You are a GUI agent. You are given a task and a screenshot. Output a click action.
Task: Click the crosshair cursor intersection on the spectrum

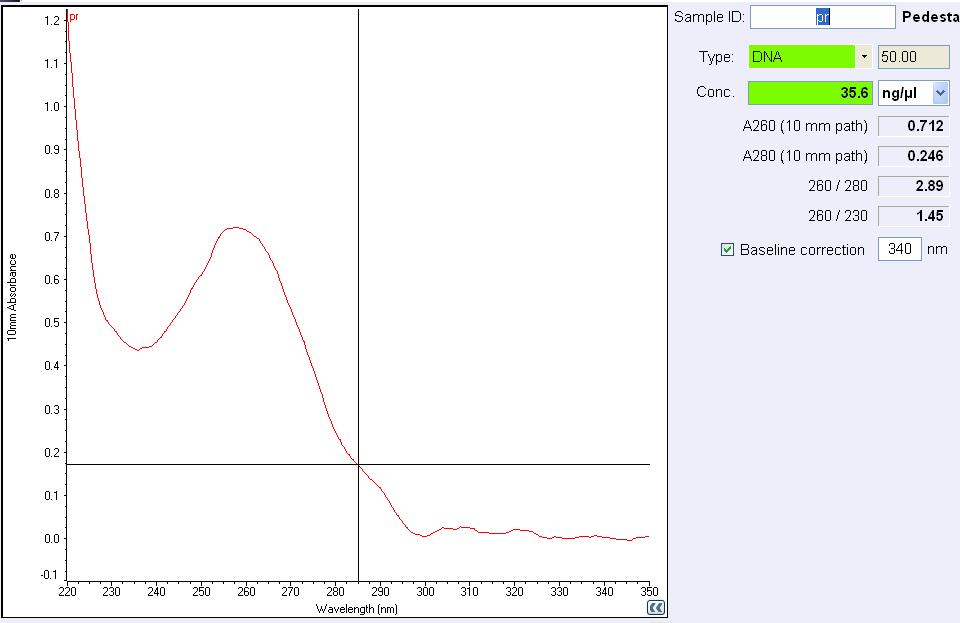[x=358, y=464]
